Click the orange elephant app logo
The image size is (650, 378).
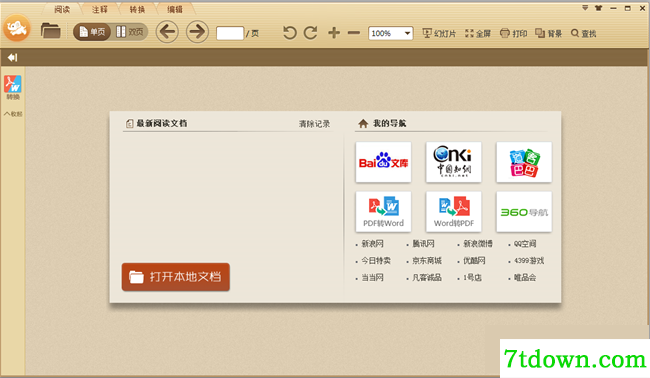coord(17,28)
